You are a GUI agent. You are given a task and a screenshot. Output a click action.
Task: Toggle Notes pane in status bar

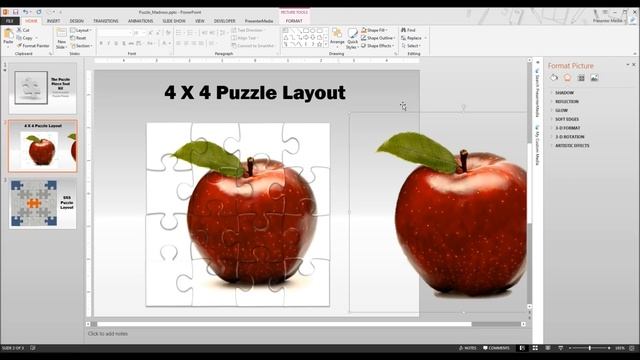click(x=467, y=348)
